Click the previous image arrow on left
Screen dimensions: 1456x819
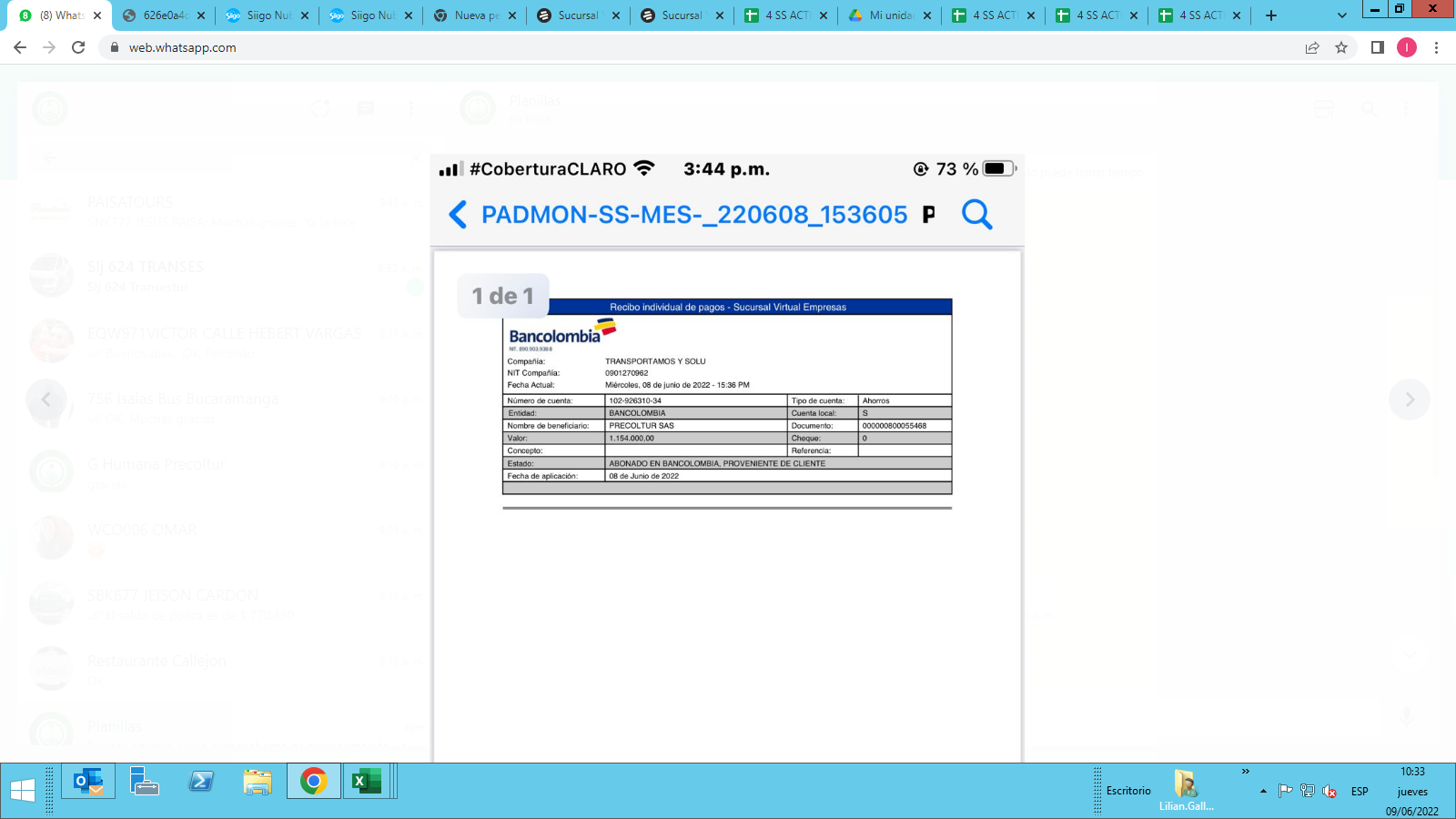(46, 399)
